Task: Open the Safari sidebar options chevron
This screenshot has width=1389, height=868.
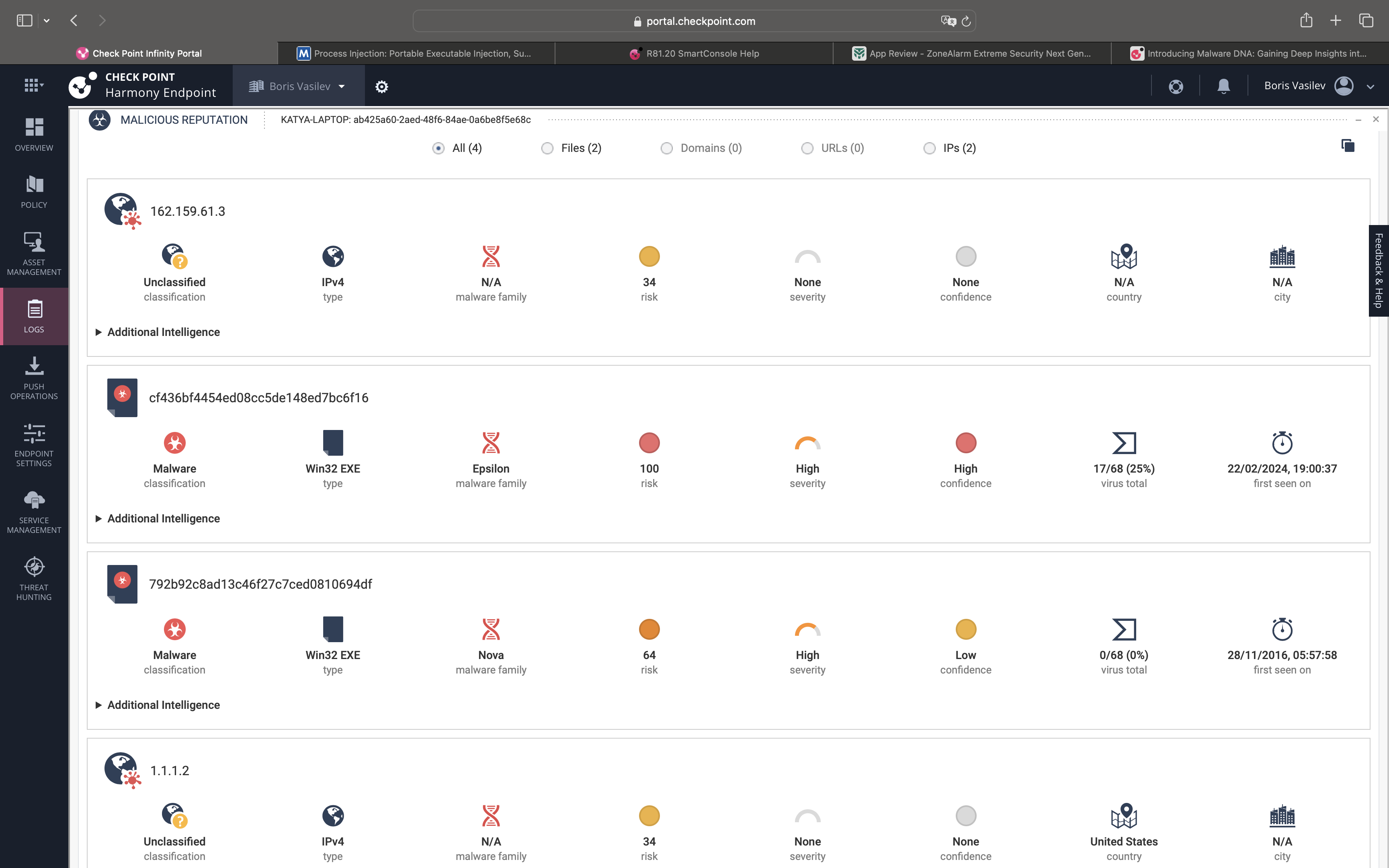Action: (47, 20)
